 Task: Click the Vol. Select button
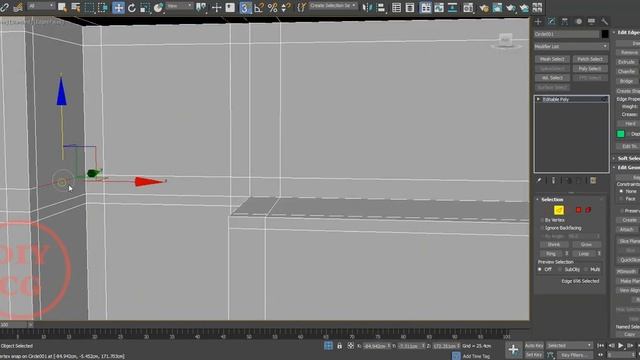(x=552, y=78)
